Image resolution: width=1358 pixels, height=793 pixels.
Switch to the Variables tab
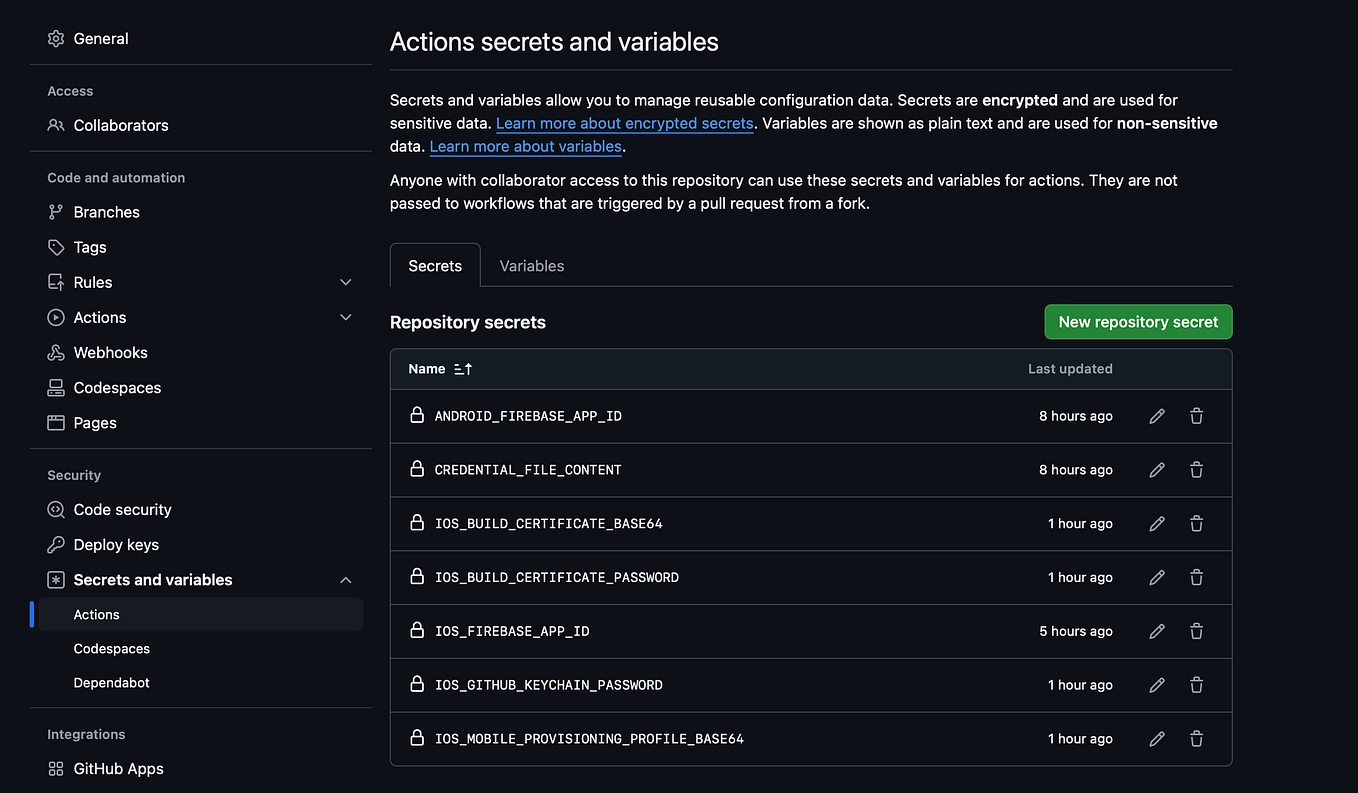pos(531,266)
